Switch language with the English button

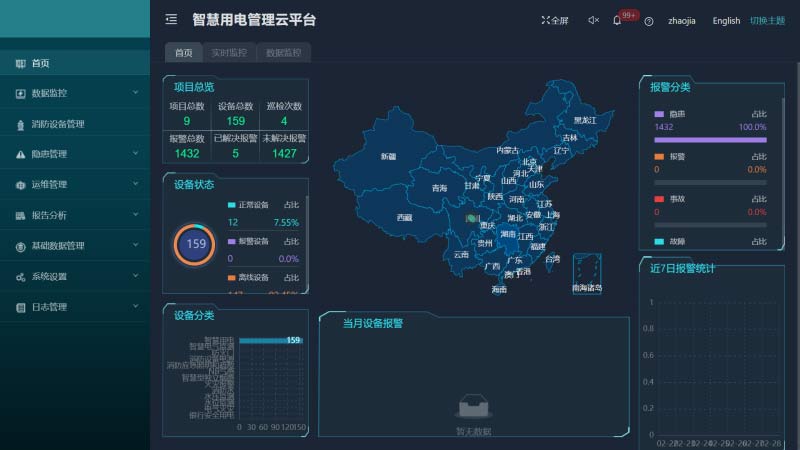(726, 21)
